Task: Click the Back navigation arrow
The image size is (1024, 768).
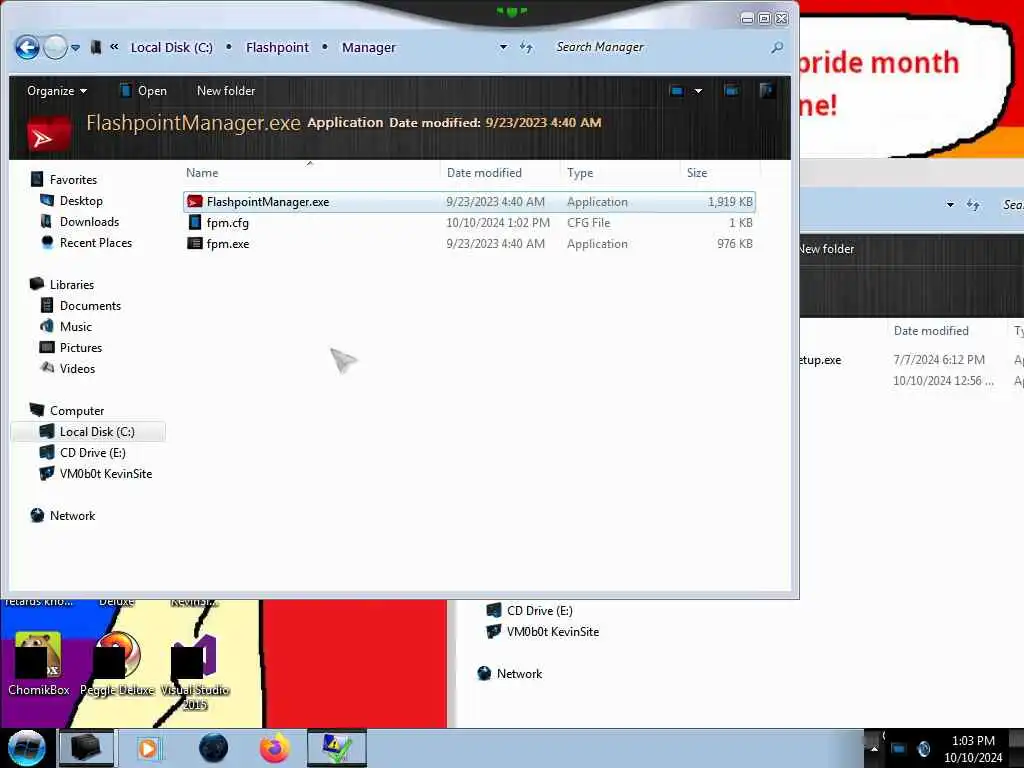Action: tap(27, 47)
